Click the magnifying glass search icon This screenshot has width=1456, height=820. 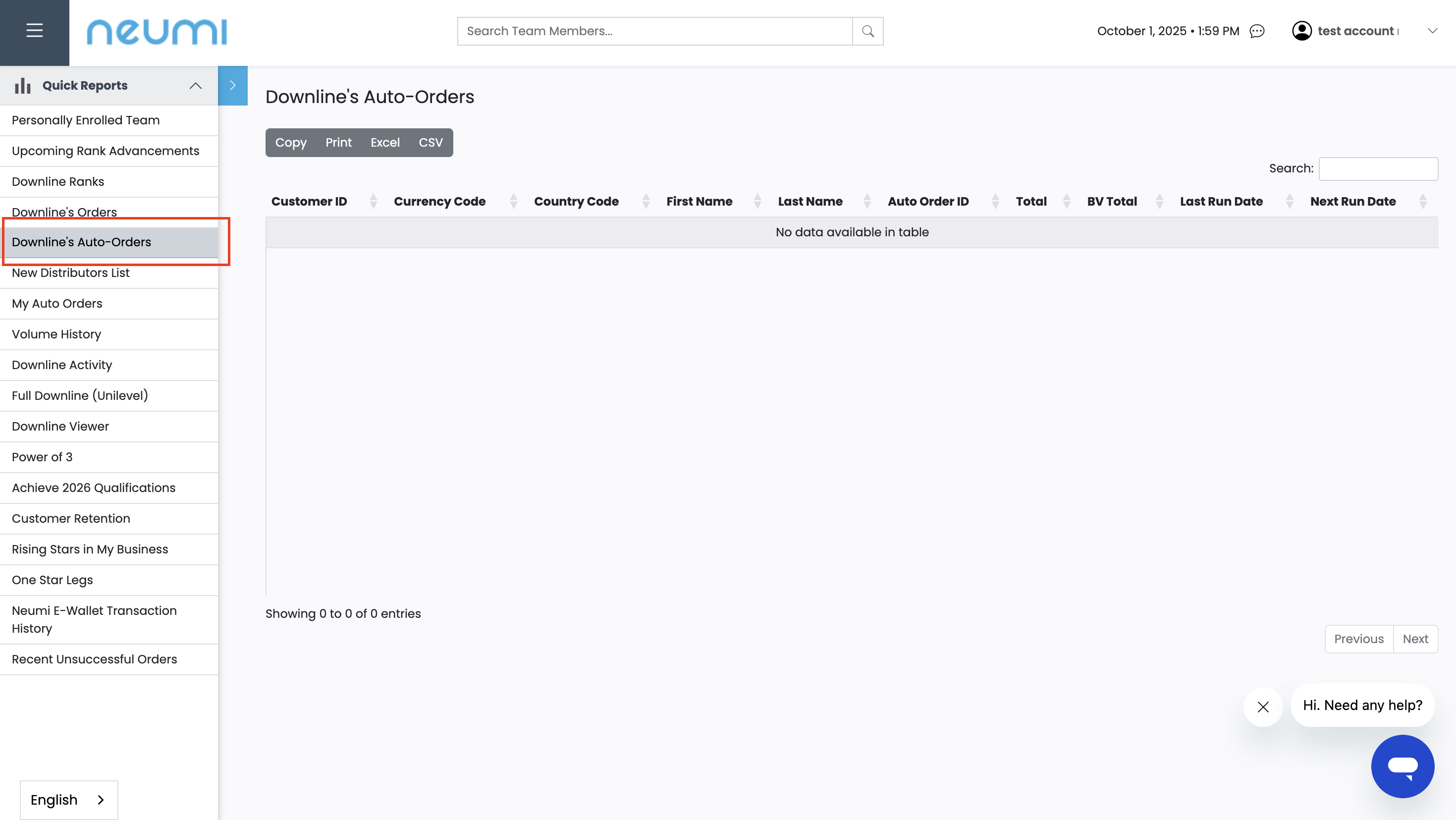click(867, 31)
